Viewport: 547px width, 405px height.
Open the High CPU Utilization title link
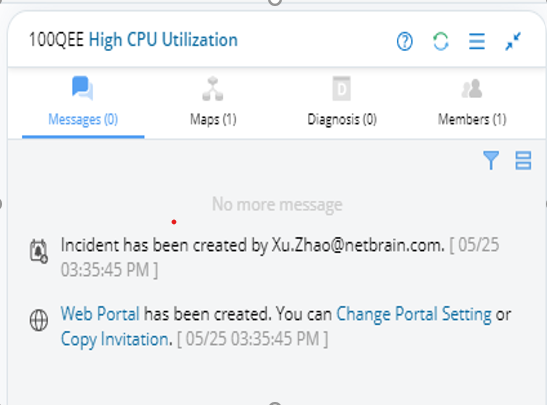click(163, 40)
